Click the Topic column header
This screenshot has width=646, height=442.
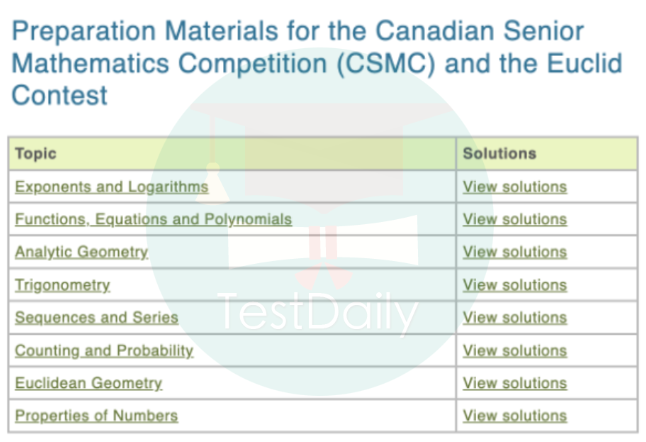(x=36, y=154)
